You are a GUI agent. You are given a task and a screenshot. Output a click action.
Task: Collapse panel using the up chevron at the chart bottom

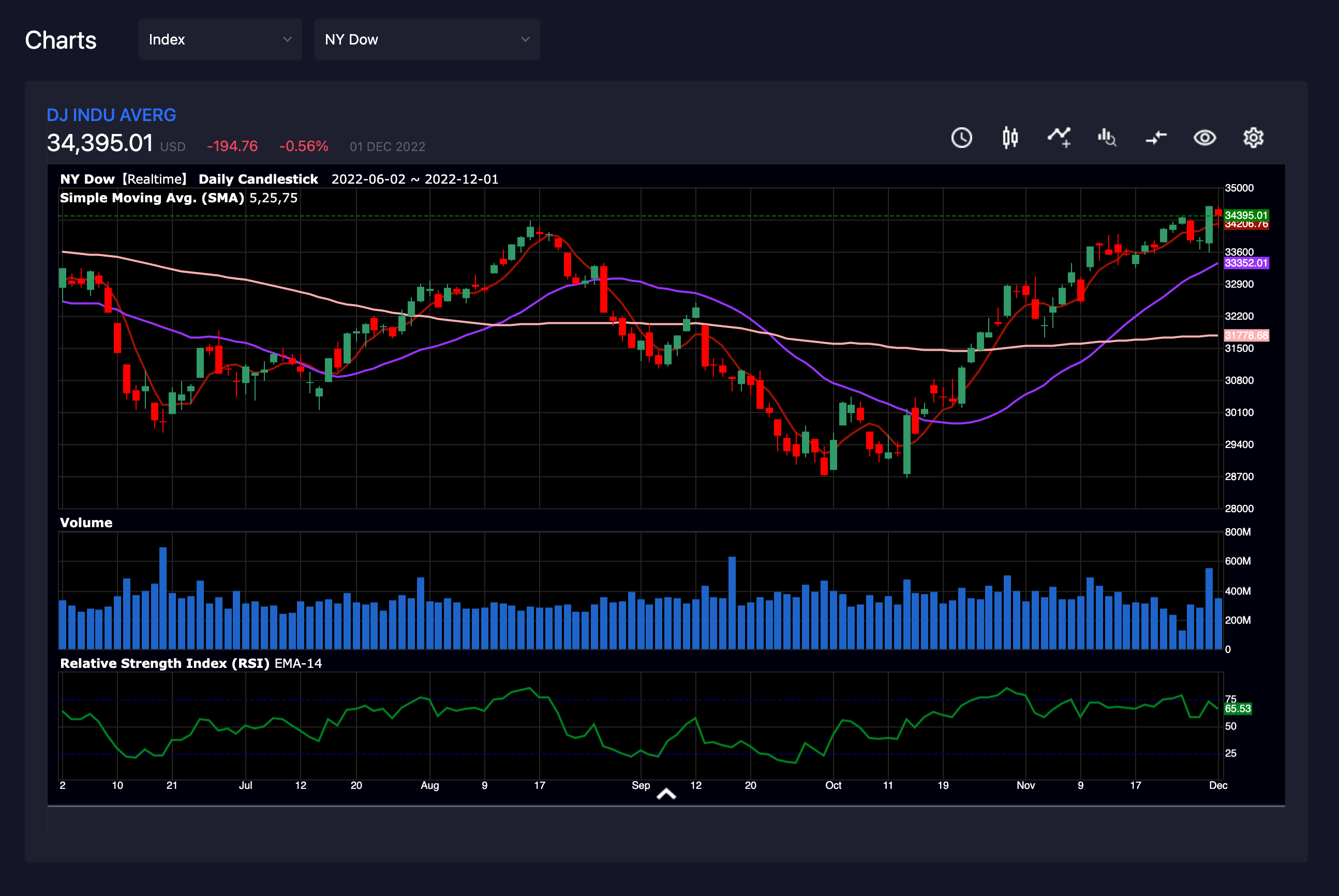pos(666,794)
